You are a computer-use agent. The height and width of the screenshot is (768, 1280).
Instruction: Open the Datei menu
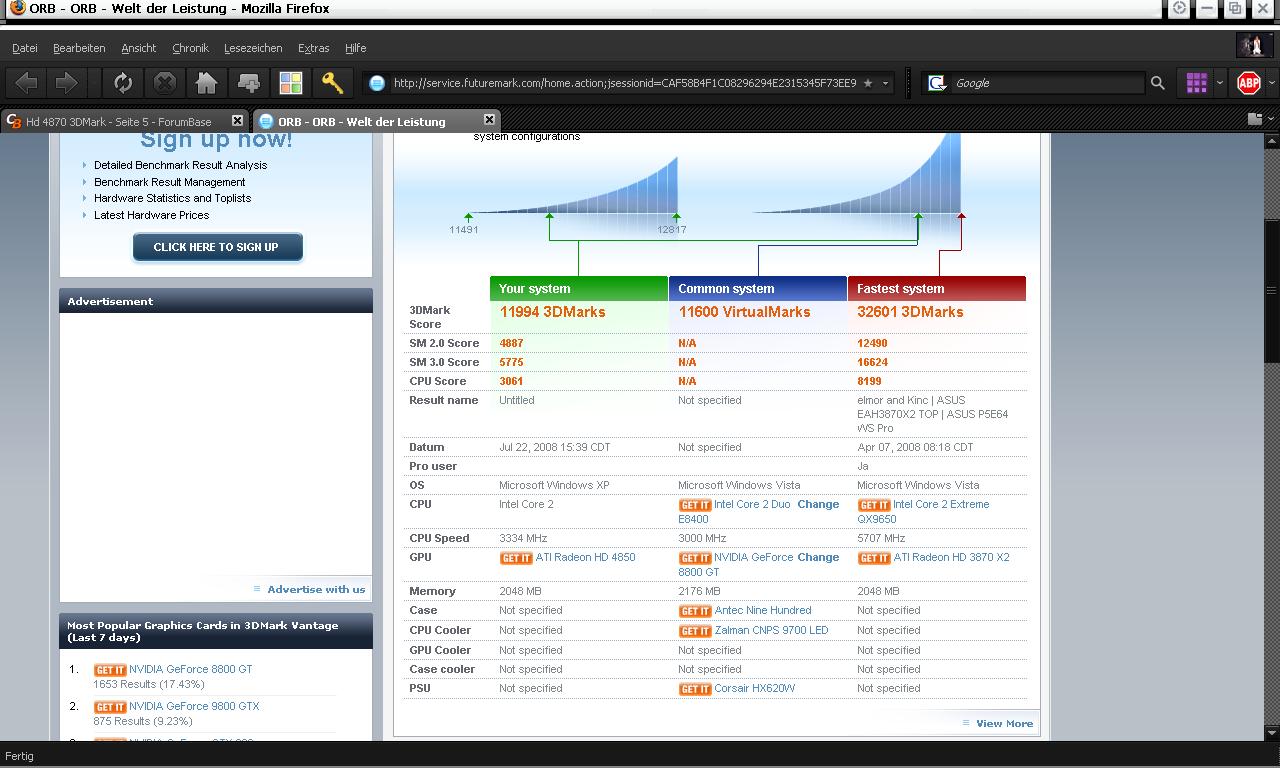click(x=25, y=48)
